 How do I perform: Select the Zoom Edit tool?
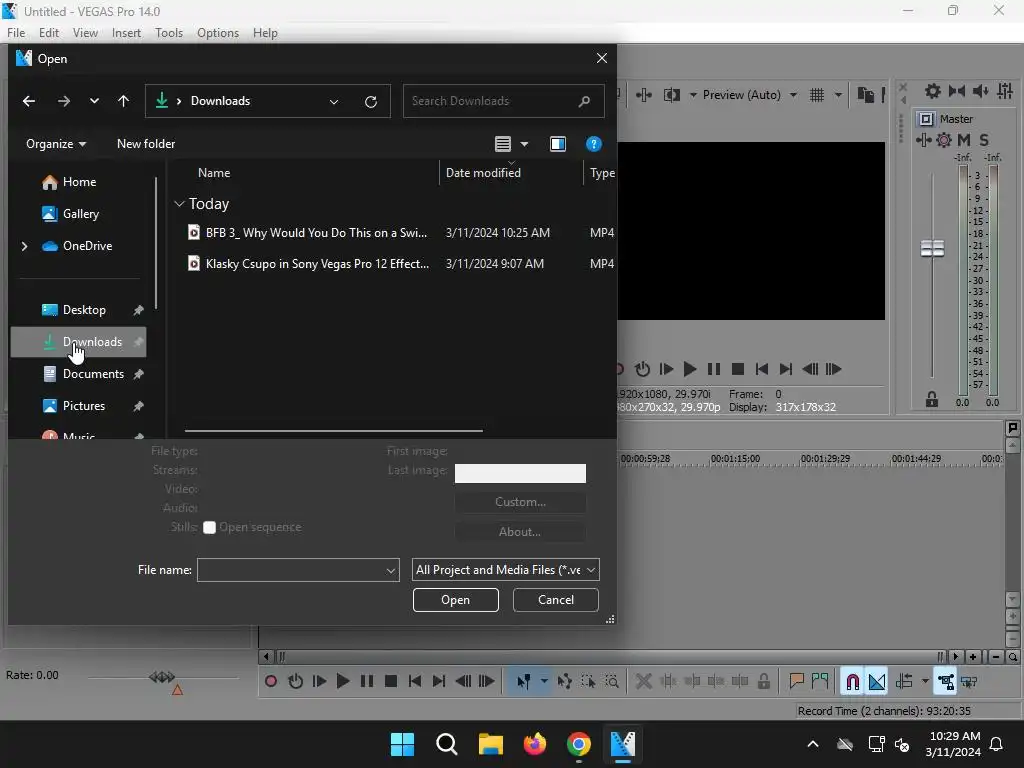pyautogui.click(x=612, y=682)
